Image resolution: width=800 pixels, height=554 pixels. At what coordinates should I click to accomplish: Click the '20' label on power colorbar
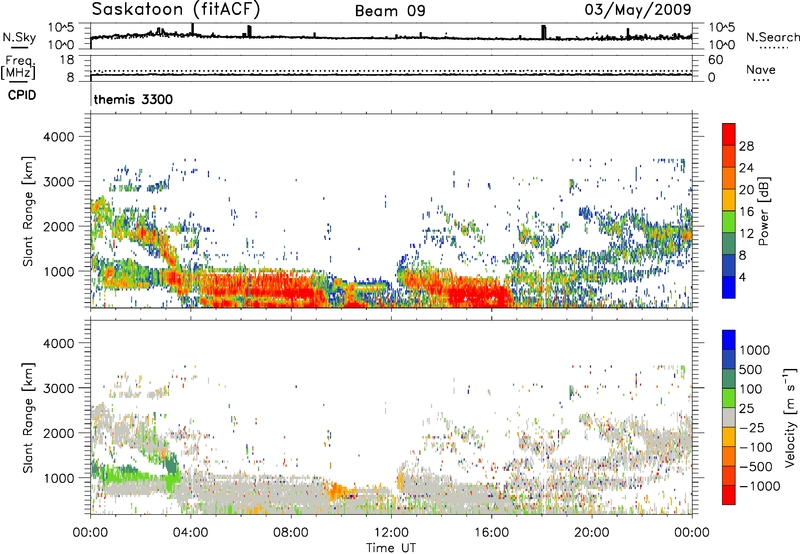(746, 190)
